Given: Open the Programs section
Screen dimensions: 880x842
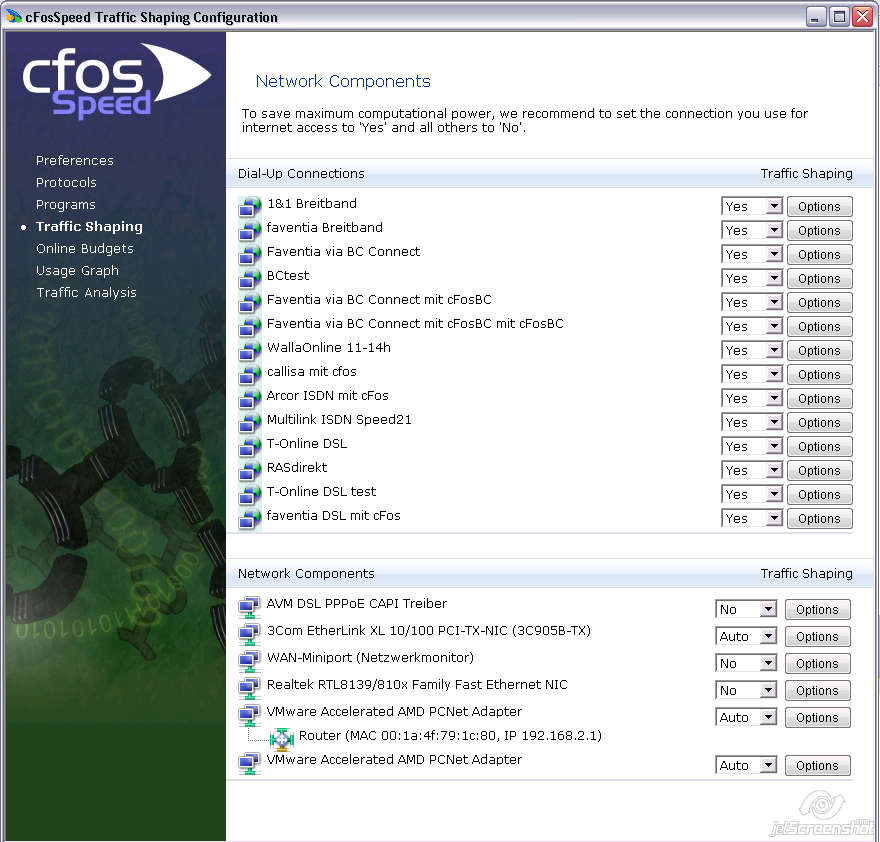Looking at the screenshot, I should 66,204.
